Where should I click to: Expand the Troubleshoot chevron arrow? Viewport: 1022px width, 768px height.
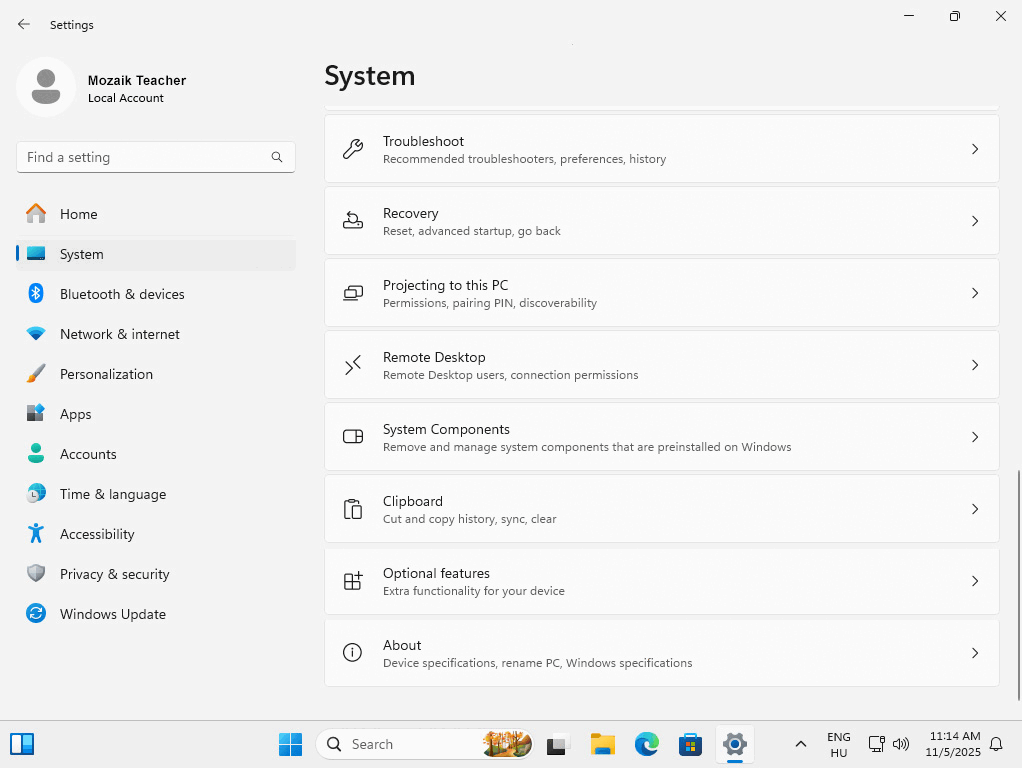[975, 149]
